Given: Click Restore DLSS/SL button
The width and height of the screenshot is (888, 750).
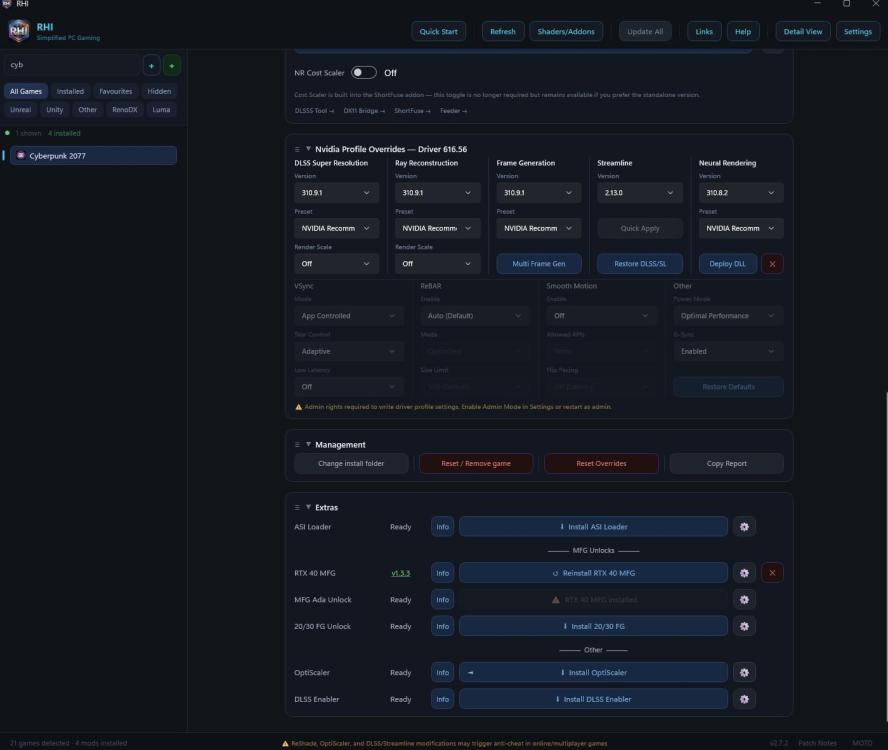Looking at the screenshot, I should coord(640,263).
